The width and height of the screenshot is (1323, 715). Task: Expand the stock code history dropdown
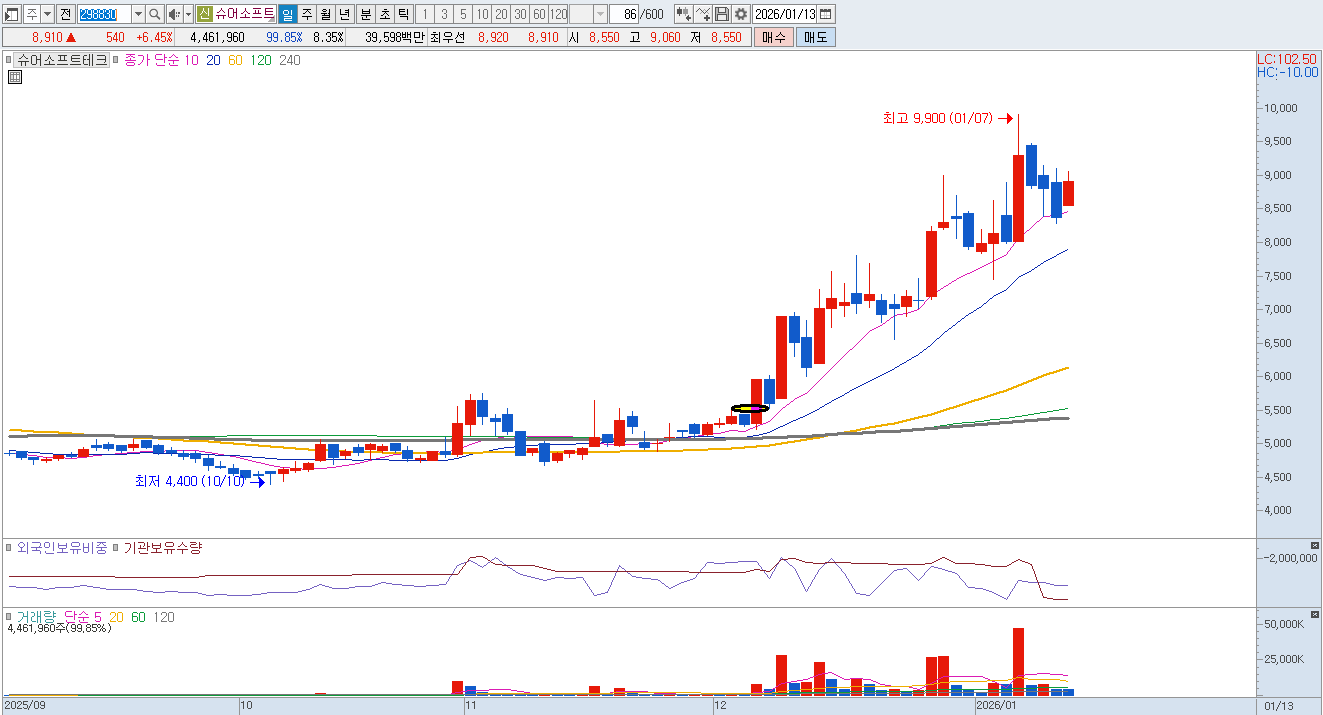coord(138,14)
